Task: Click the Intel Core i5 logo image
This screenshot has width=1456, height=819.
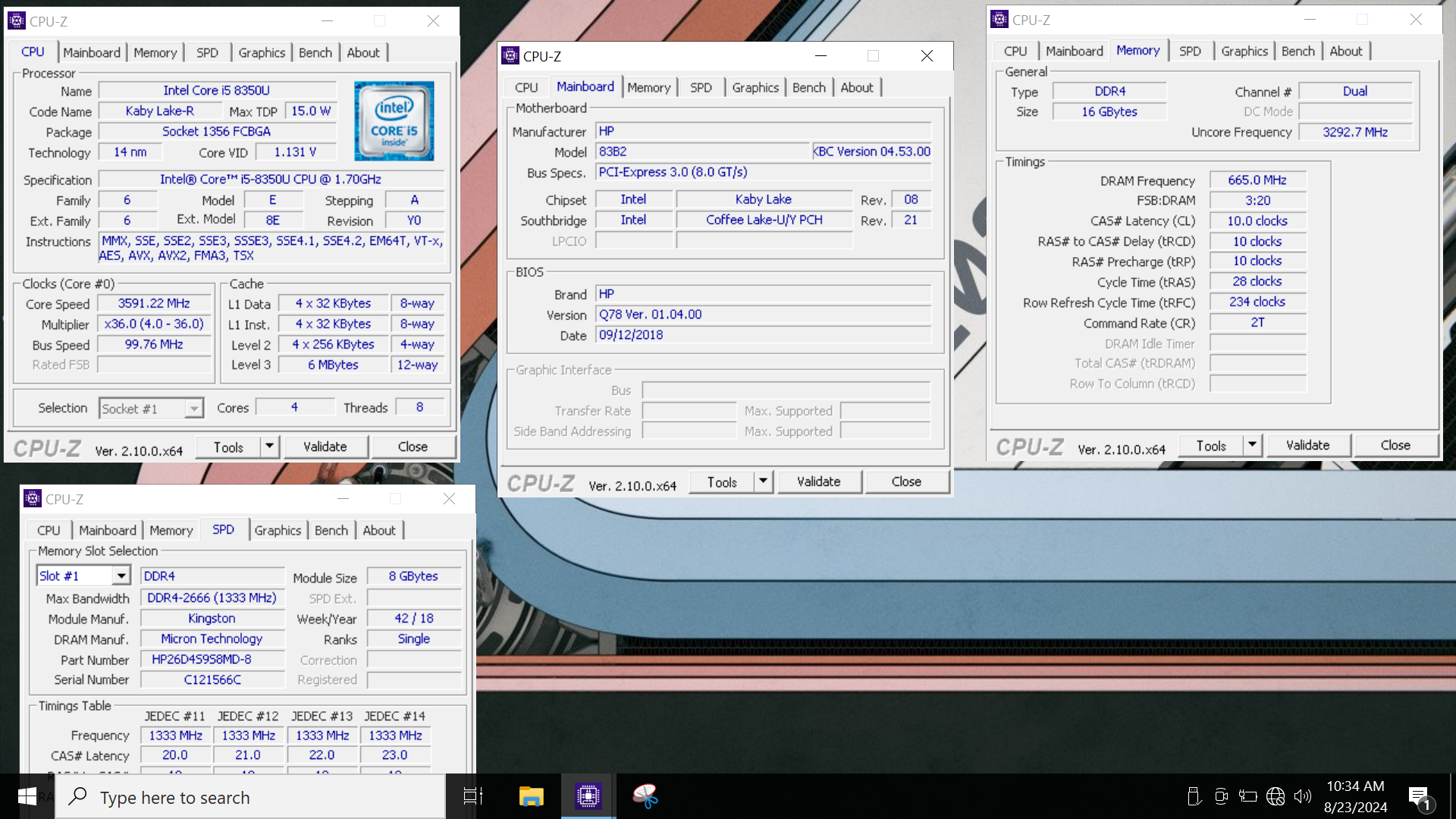Action: point(394,121)
